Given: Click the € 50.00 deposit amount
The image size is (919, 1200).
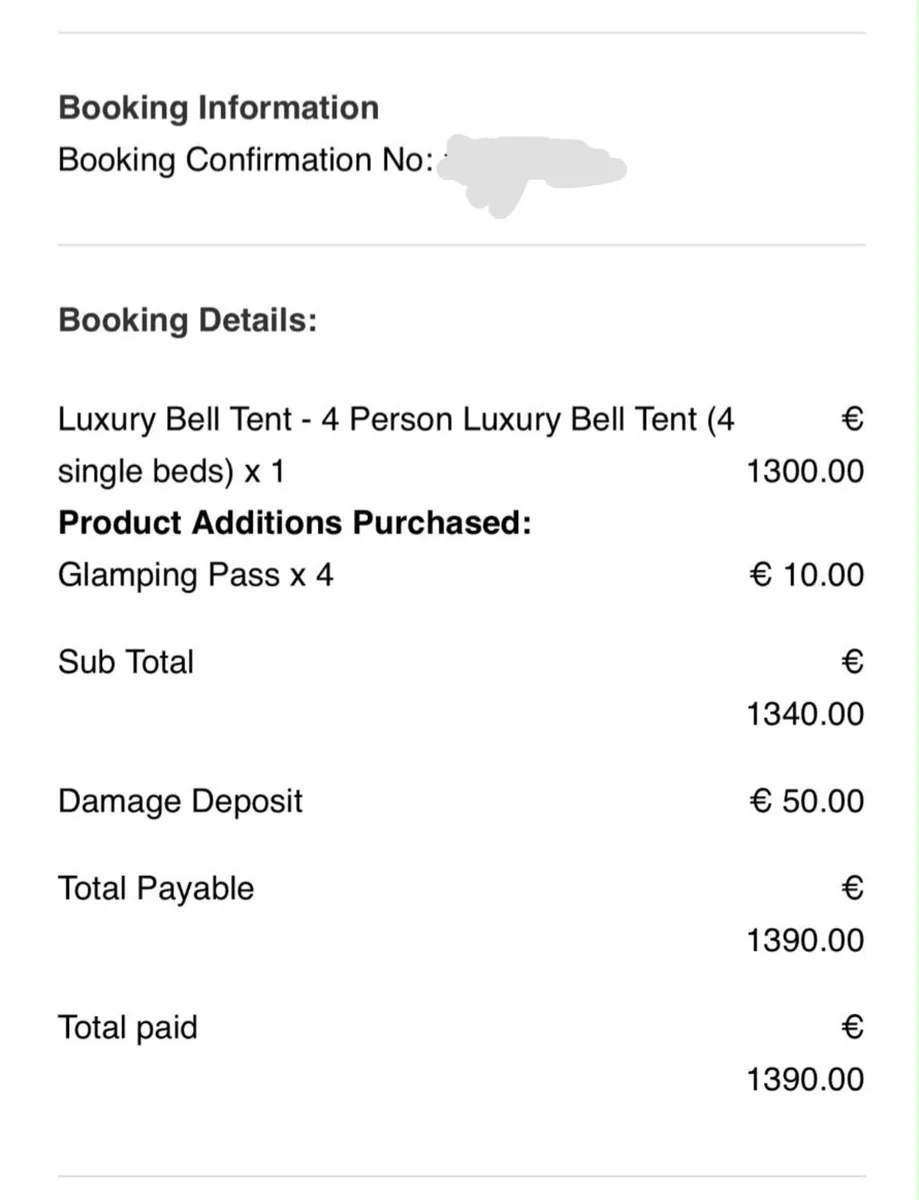Looking at the screenshot, I should click(x=807, y=801).
